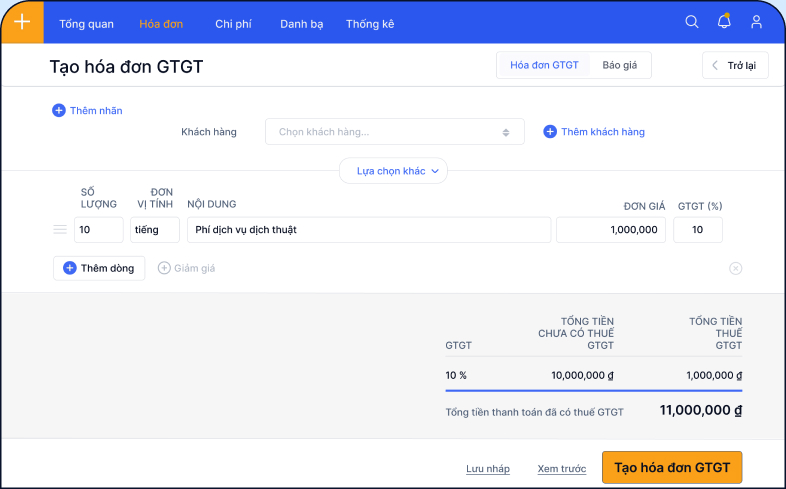Click the Nội dung description field
Viewport: 786px width, 489px height.
pos(369,230)
